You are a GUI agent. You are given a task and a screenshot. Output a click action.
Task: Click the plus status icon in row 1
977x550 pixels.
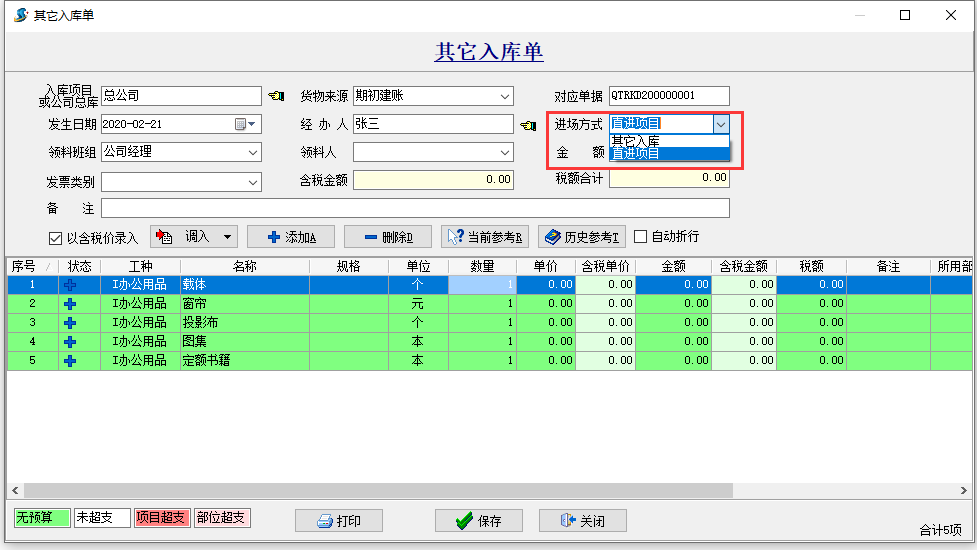[x=70, y=285]
